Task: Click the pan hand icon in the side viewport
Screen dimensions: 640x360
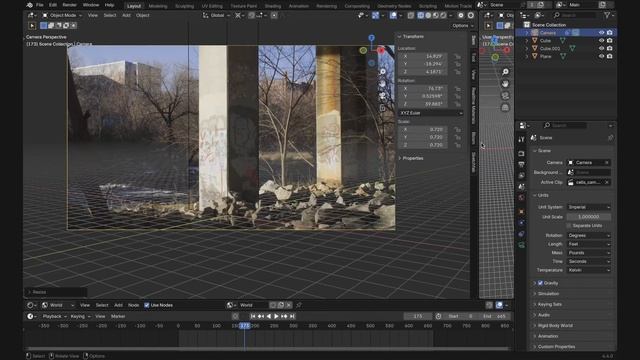Action: tap(505, 84)
